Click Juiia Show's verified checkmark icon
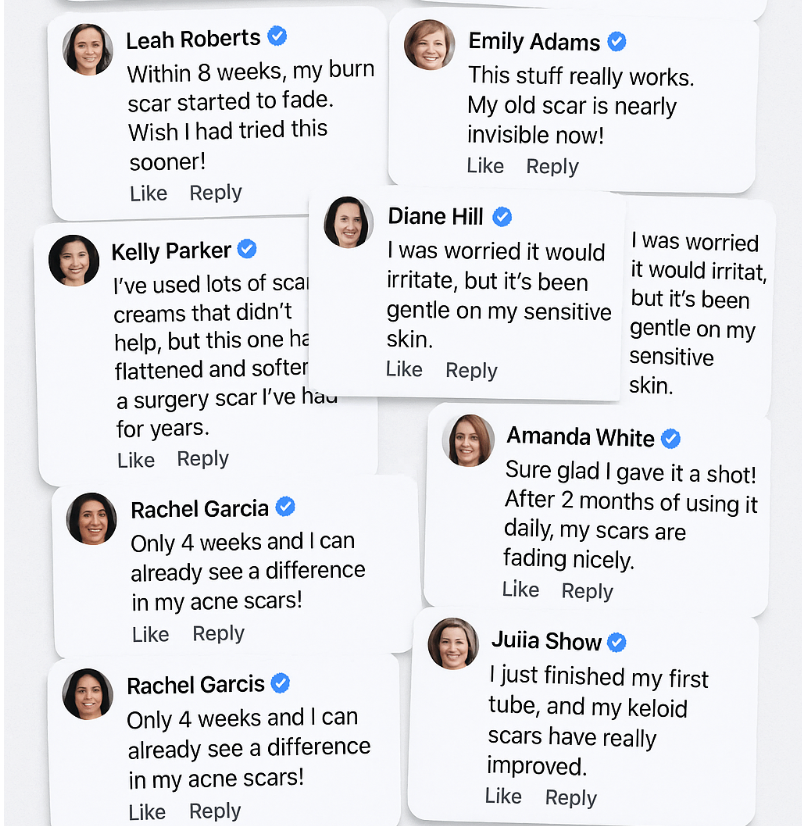The height and width of the screenshot is (826, 802). [x=618, y=641]
